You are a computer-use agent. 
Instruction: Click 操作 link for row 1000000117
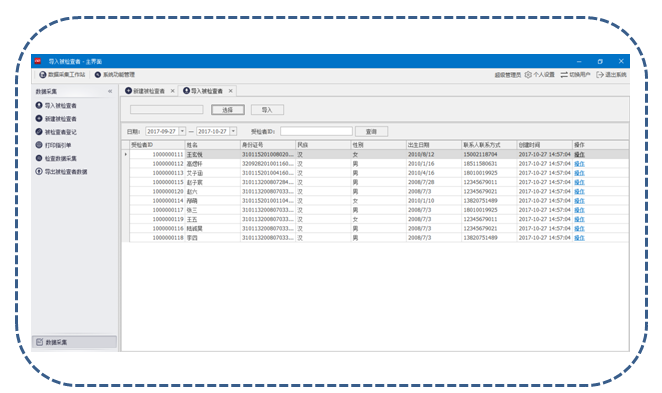579,210
